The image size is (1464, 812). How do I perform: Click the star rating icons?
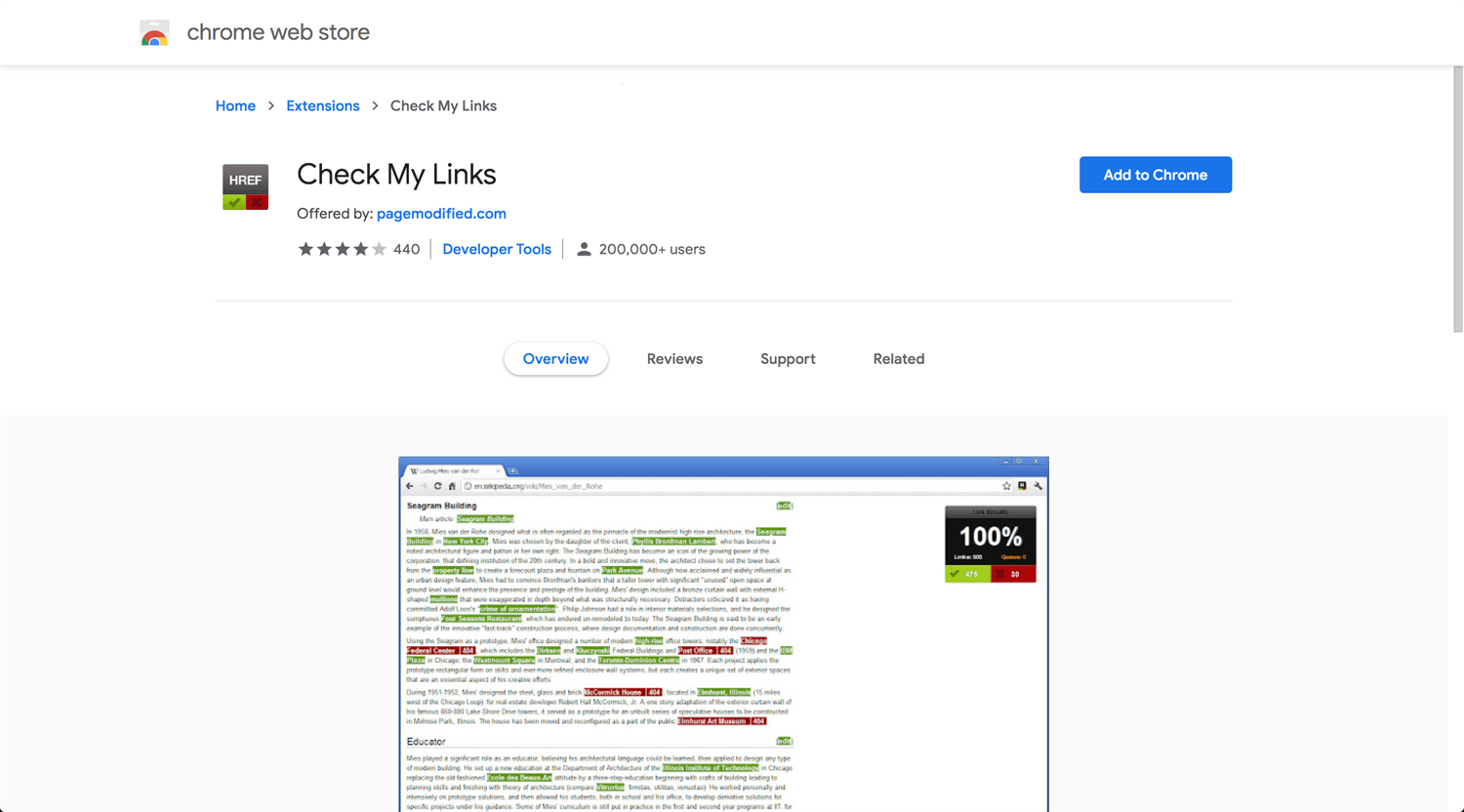pos(342,249)
